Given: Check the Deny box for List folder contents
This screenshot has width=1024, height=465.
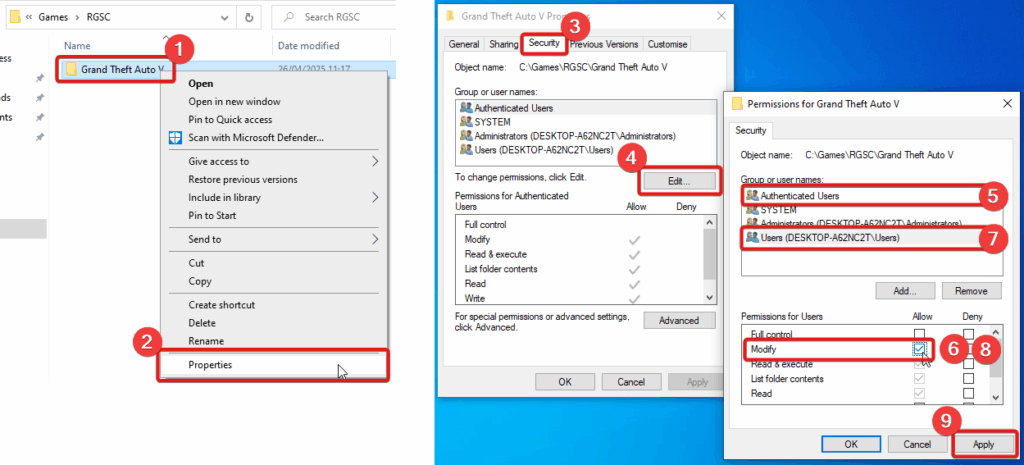Looking at the screenshot, I should coord(968,379).
